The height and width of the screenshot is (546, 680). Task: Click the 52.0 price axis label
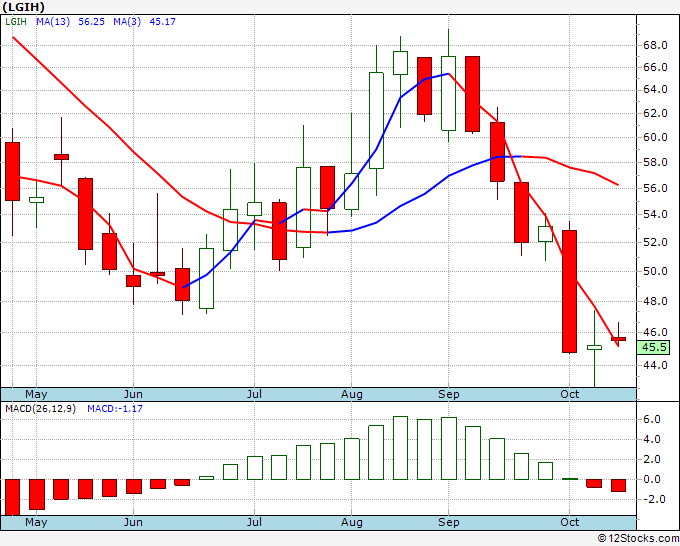click(655, 242)
